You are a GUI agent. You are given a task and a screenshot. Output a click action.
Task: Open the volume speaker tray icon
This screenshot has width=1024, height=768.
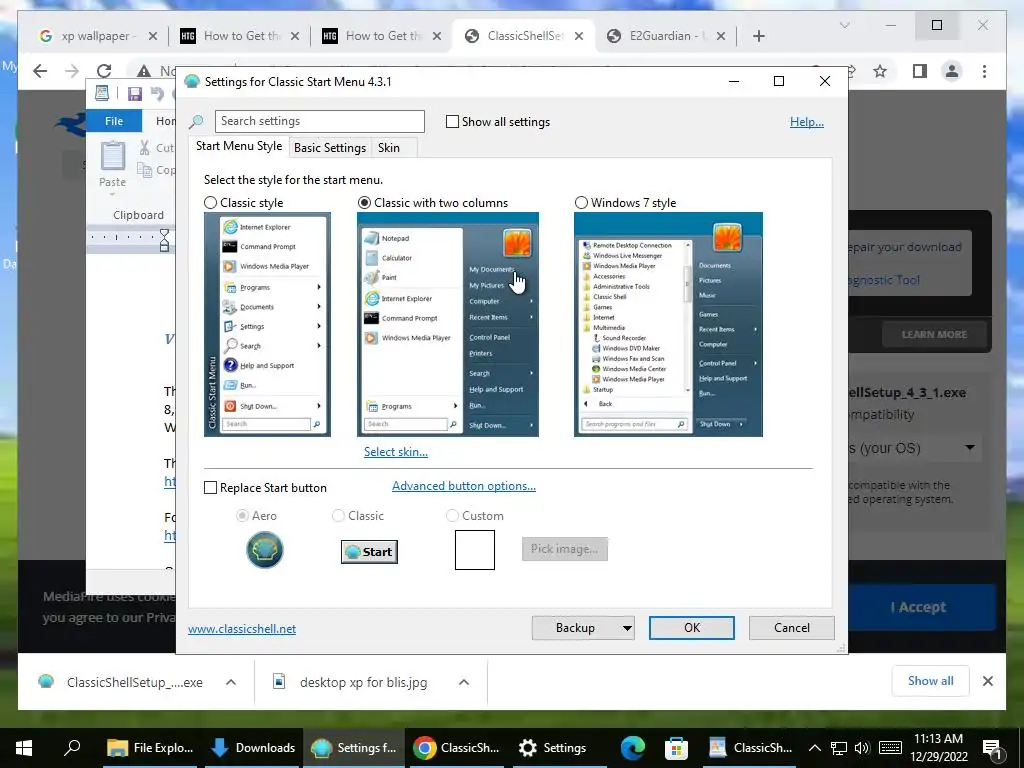(x=862, y=748)
